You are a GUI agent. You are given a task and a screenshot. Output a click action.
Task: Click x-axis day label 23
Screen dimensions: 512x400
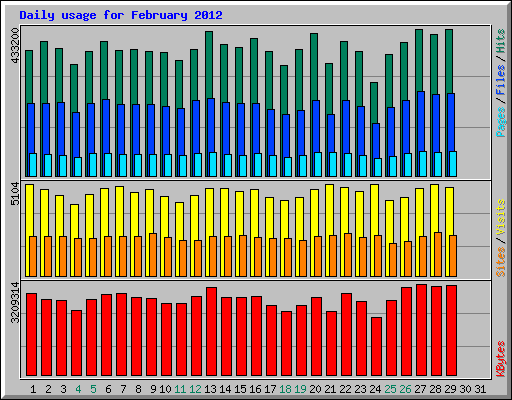click(360, 389)
